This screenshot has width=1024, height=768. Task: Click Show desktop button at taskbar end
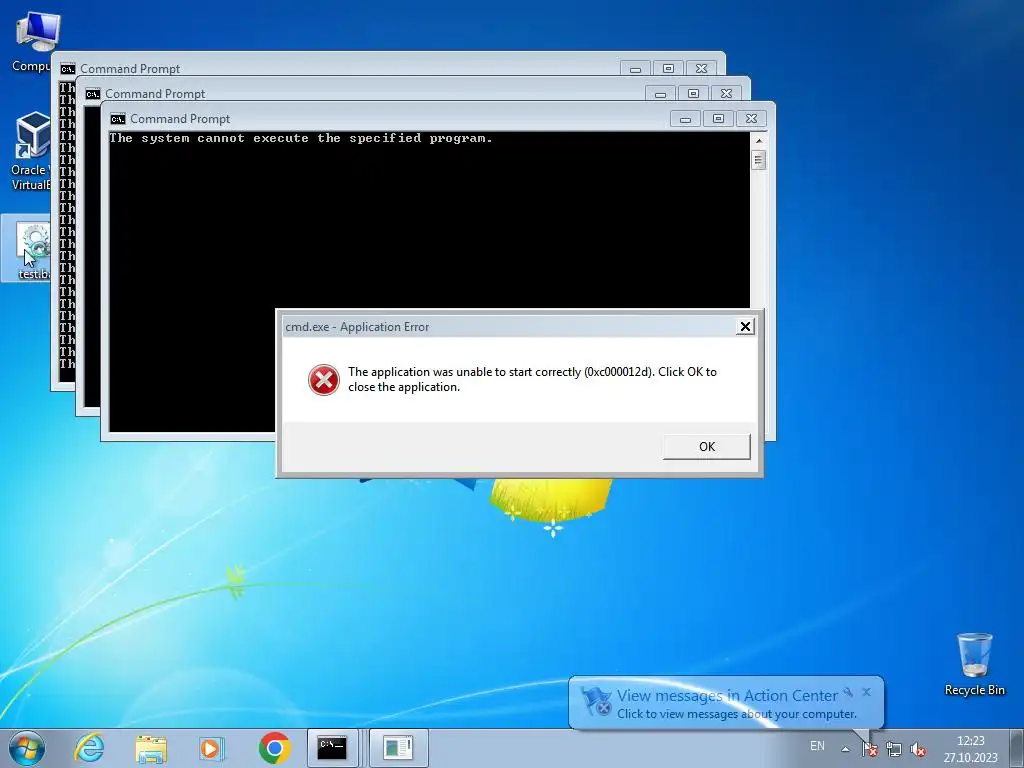click(1017, 748)
